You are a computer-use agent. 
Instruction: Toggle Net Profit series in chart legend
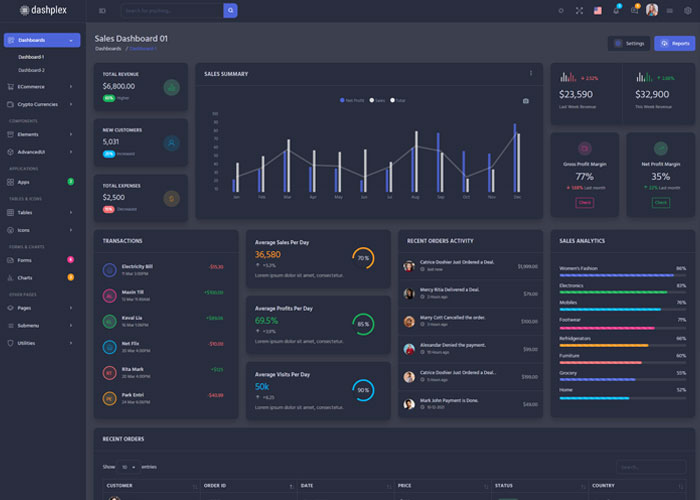tap(352, 100)
